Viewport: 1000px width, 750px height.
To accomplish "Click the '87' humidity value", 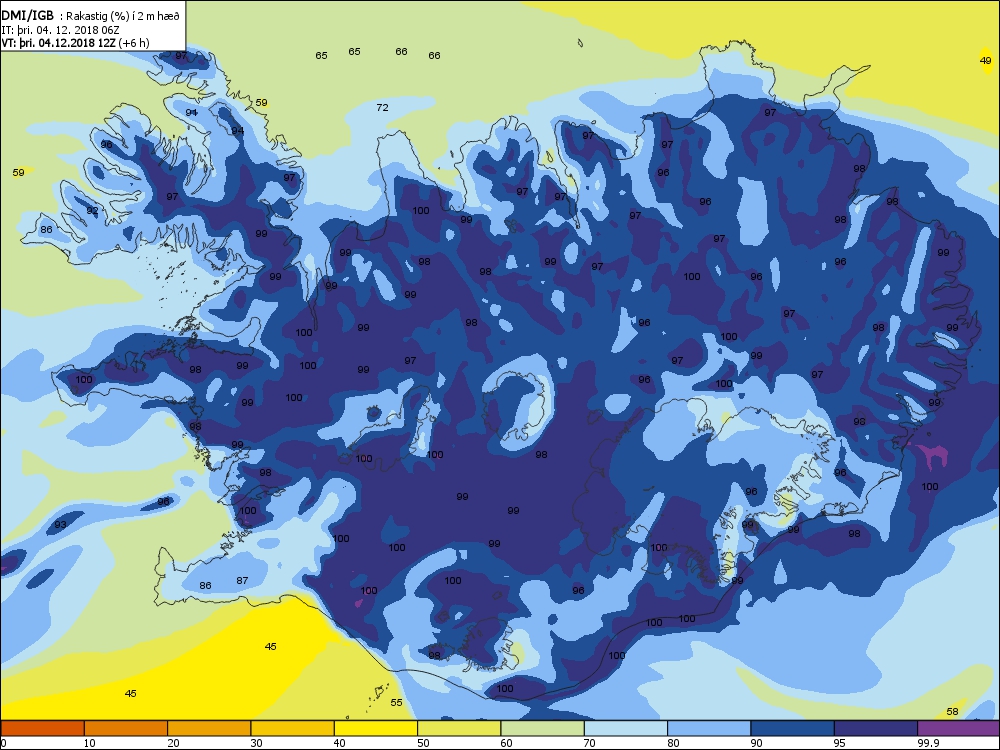I will pos(242,581).
